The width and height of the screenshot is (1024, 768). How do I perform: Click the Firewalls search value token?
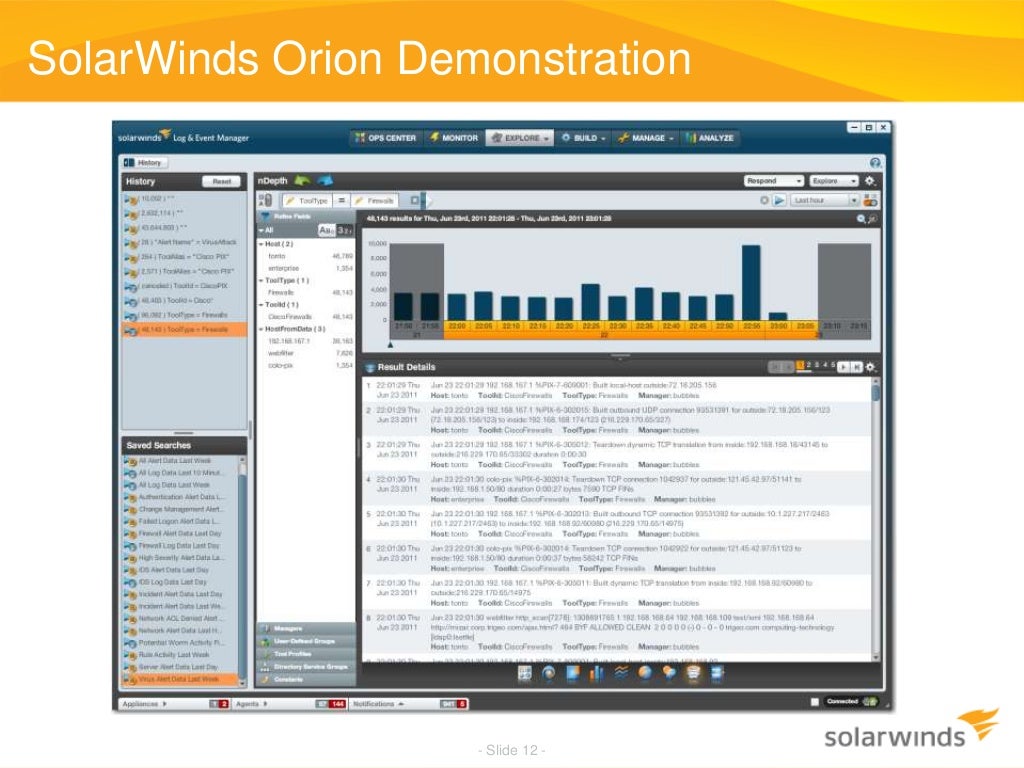coord(375,200)
